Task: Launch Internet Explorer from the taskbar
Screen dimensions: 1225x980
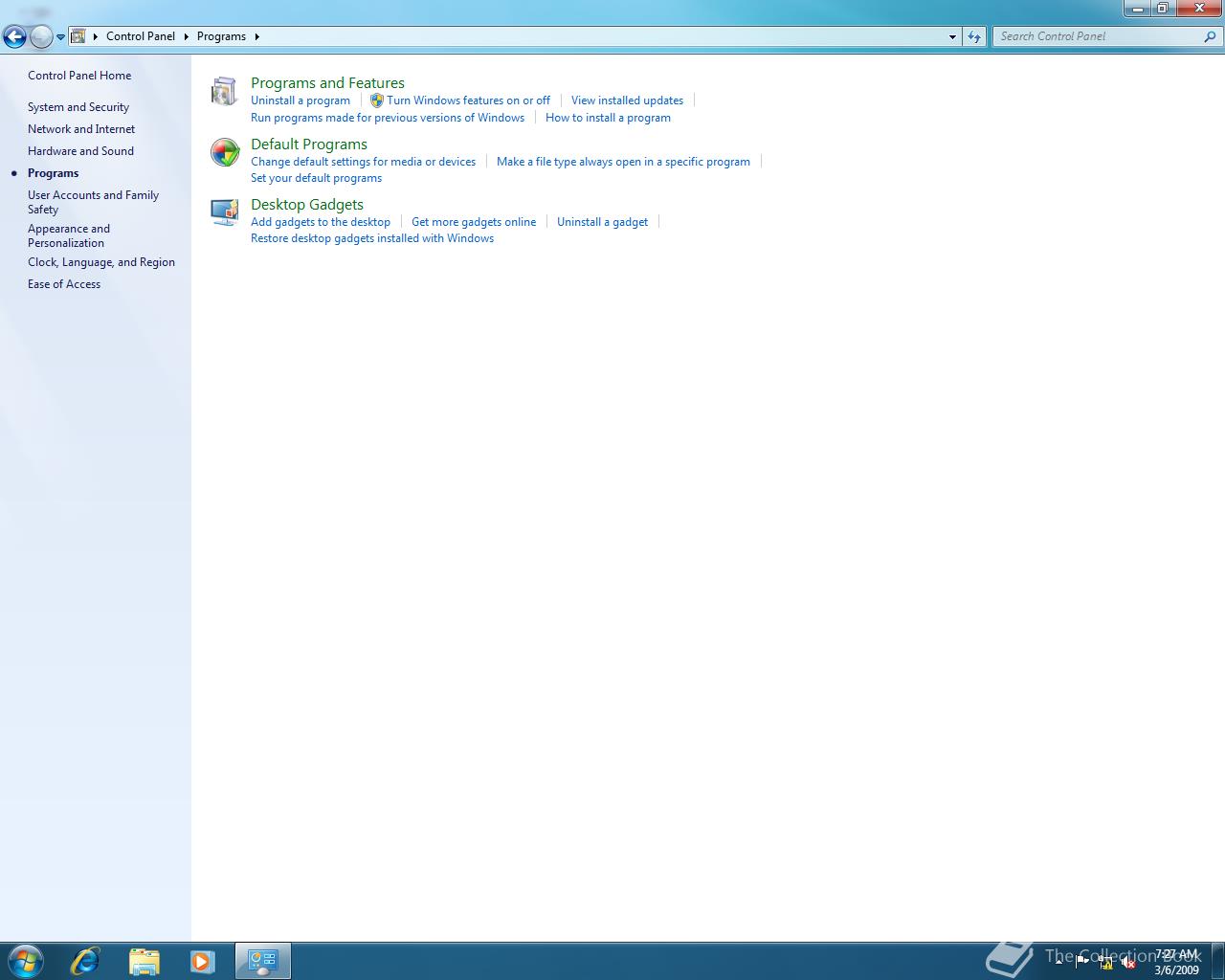Action: tap(84, 961)
